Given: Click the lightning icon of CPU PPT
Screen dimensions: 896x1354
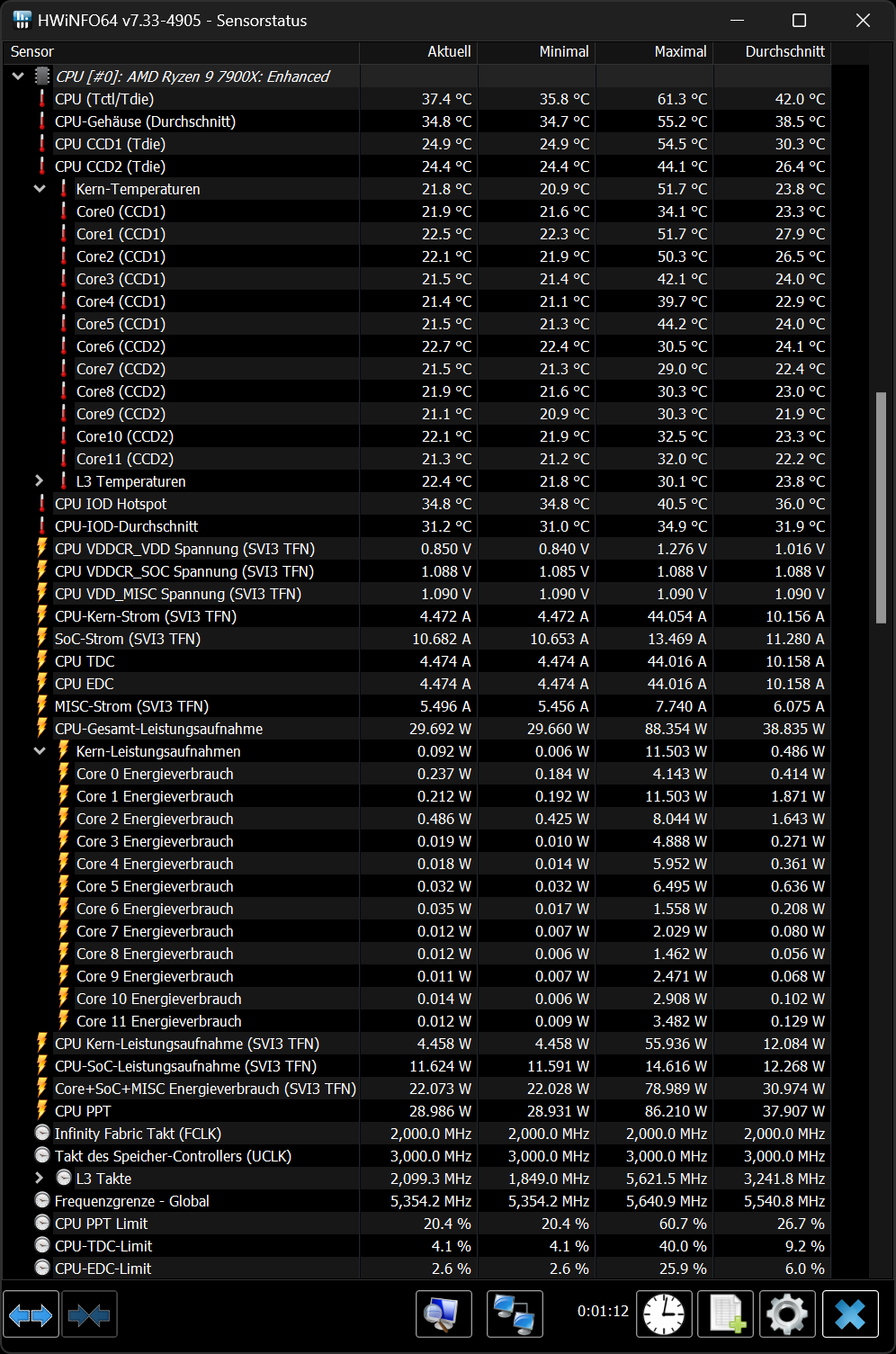Looking at the screenshot, I should coord(41,1111).
